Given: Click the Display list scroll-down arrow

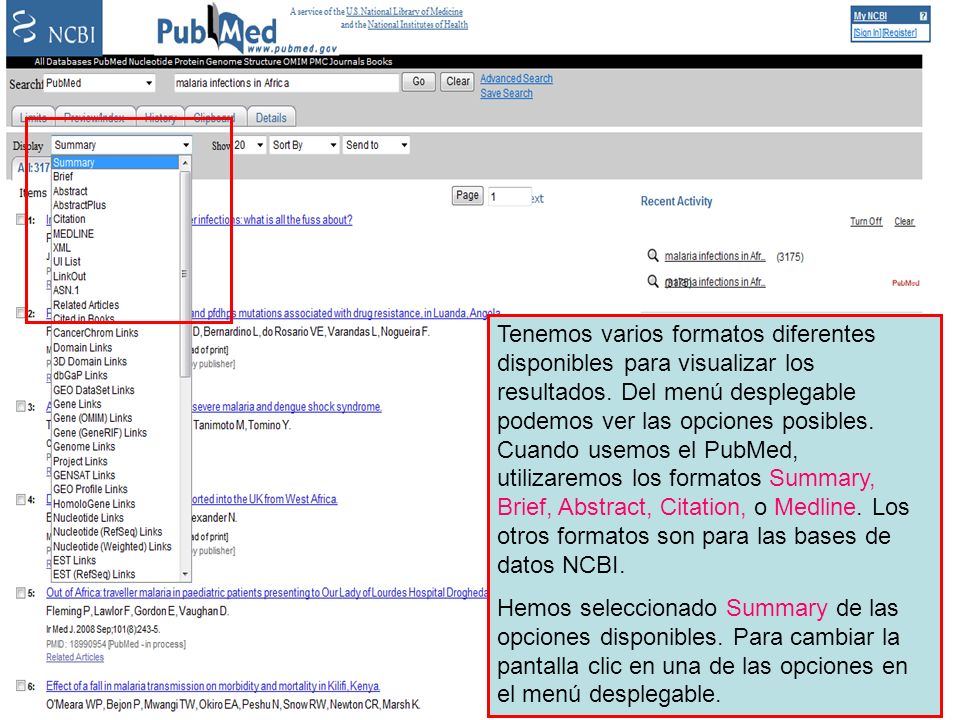Looking at the screenshot, I should coord(185,574).
